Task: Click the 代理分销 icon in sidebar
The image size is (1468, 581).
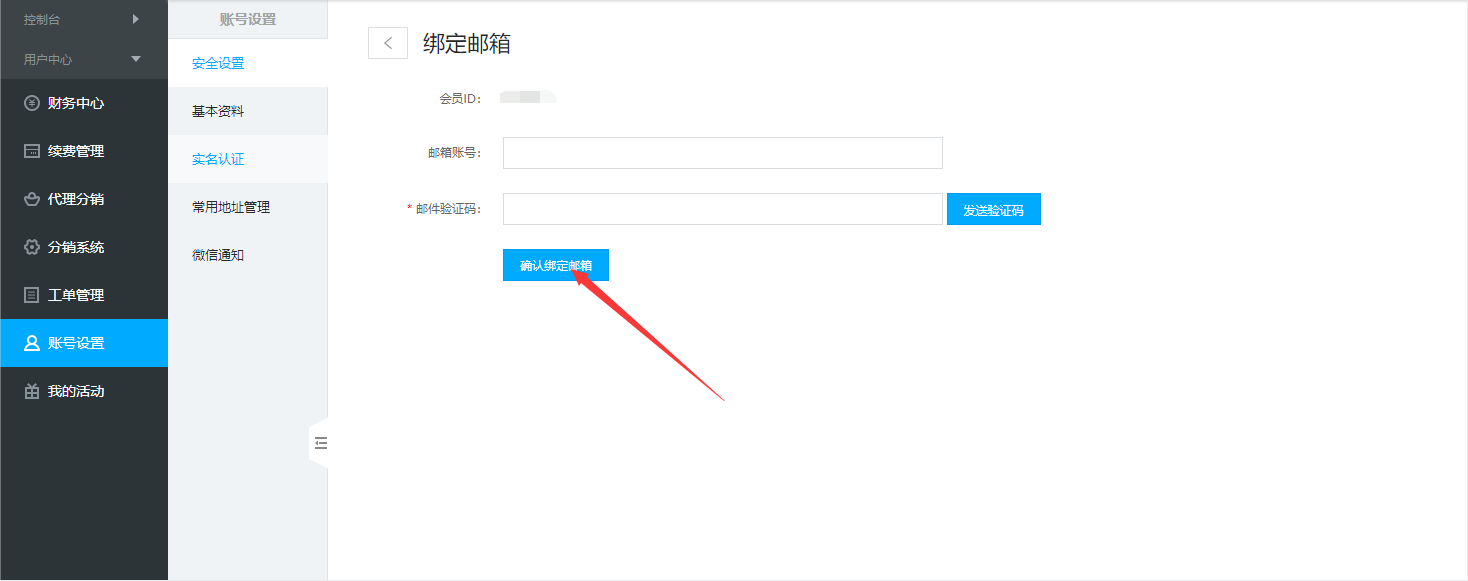Action: point(32,199)
